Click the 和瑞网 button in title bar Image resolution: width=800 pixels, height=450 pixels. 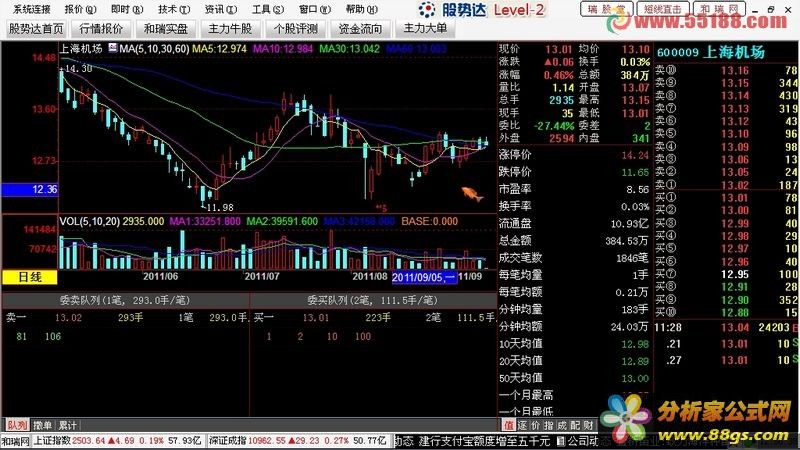(x=719, y=9)
